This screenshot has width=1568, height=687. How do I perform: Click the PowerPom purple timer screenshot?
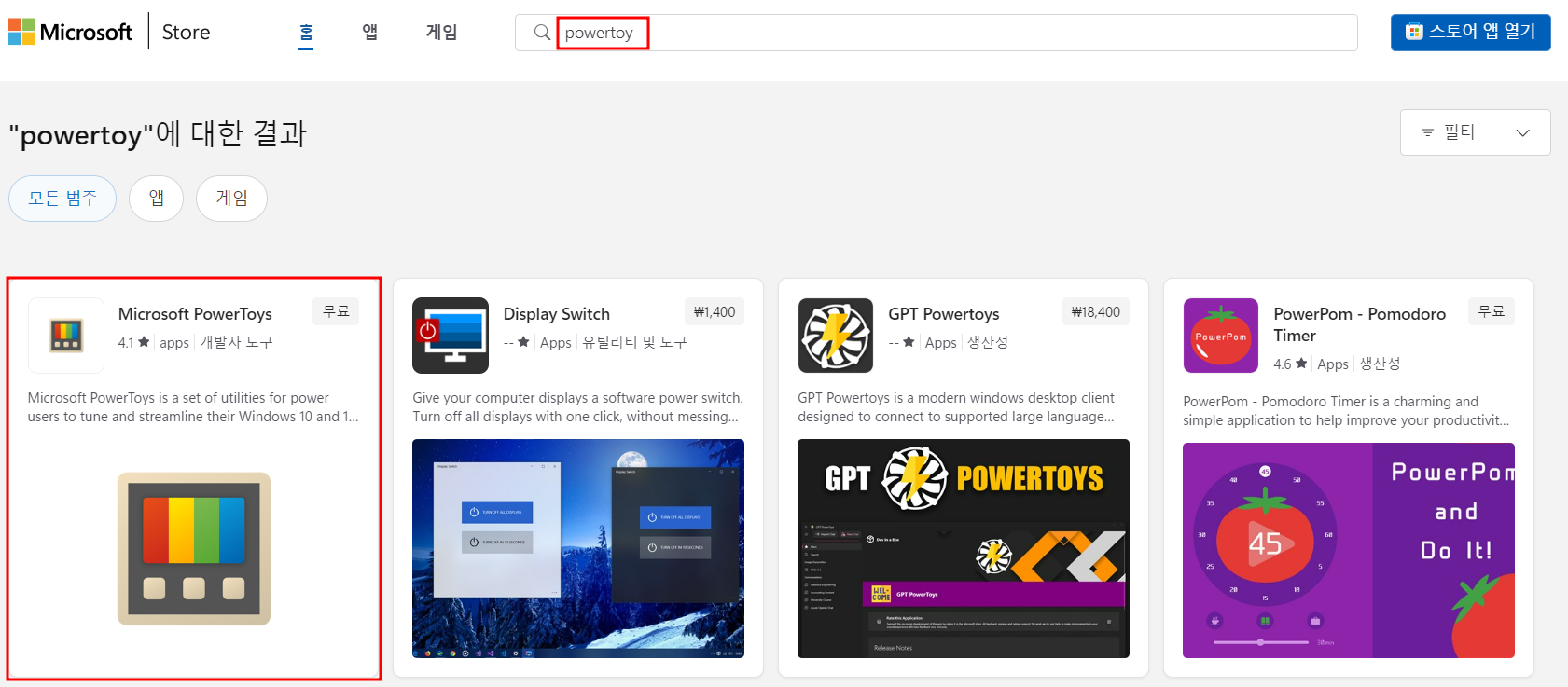coord(1349,550)
